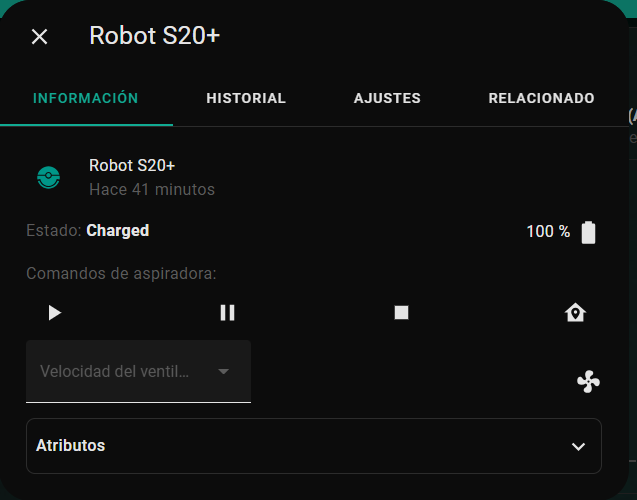This screenshot has height=500, width=637.
Task: Select the Información tab
Action: (x=86, y=98)
